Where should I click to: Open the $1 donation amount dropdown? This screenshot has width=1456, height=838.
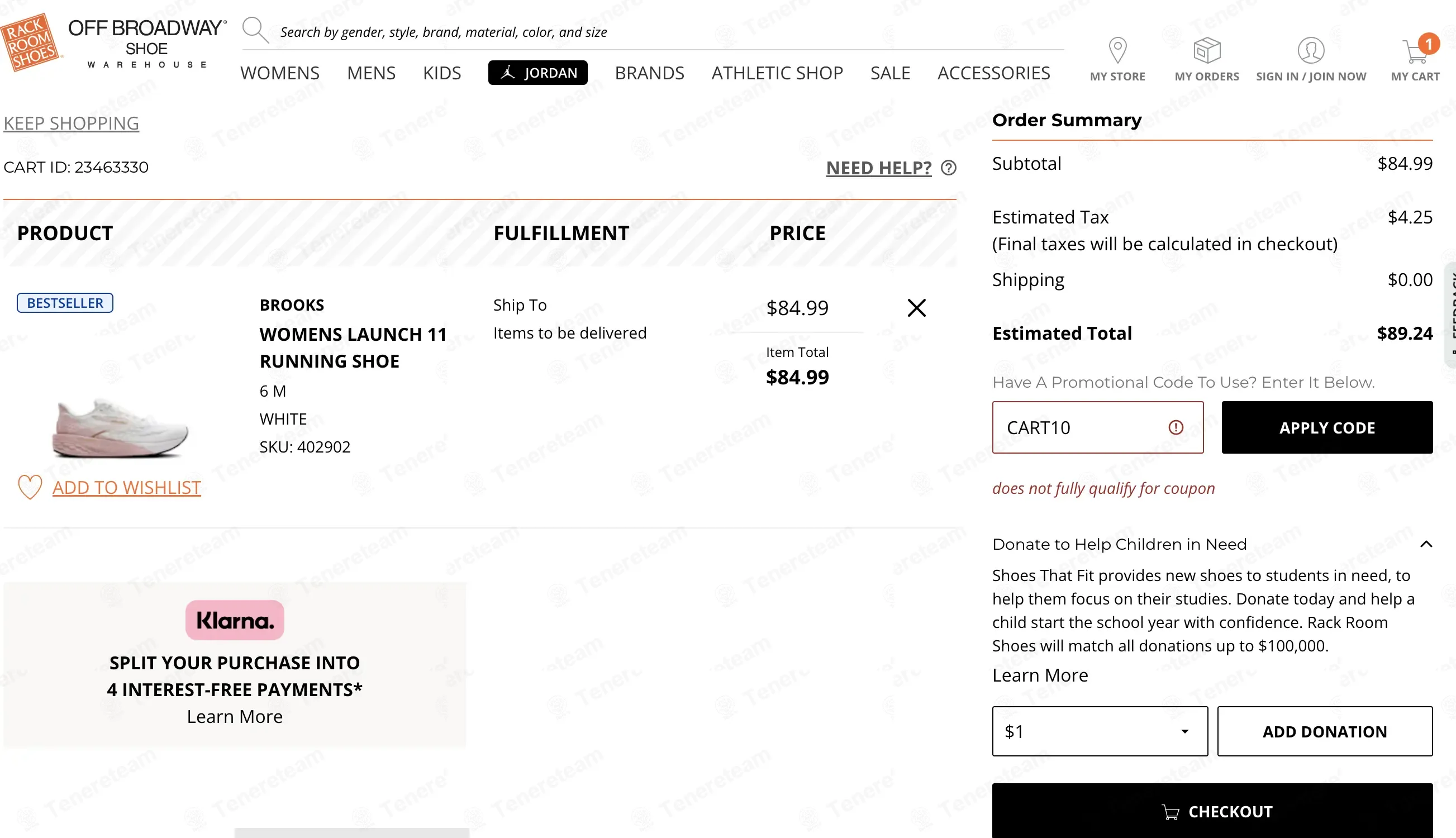[1099, 731]
